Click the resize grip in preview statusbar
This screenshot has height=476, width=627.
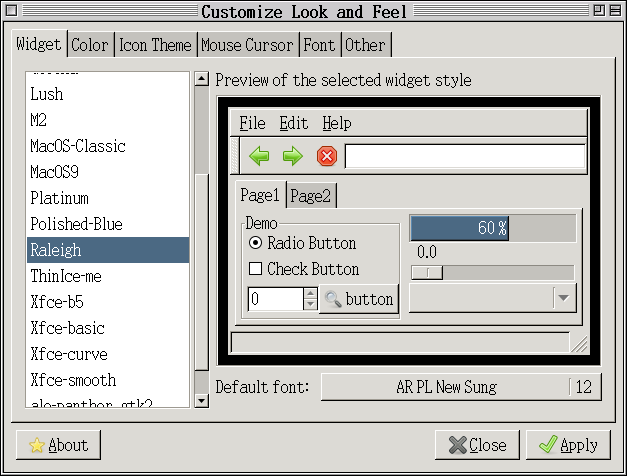(579, 343)
